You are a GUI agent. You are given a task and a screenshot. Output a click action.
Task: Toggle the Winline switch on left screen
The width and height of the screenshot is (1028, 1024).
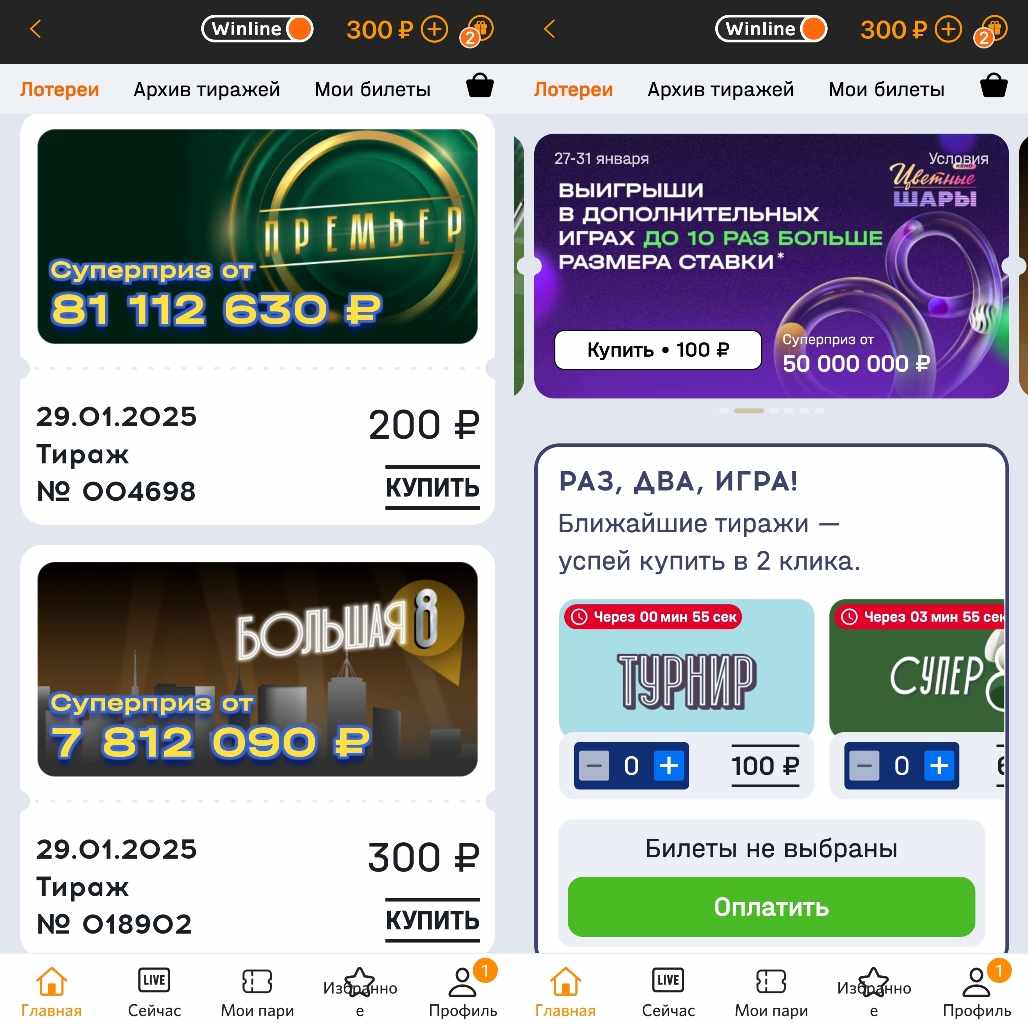click(x=258, y=29)
